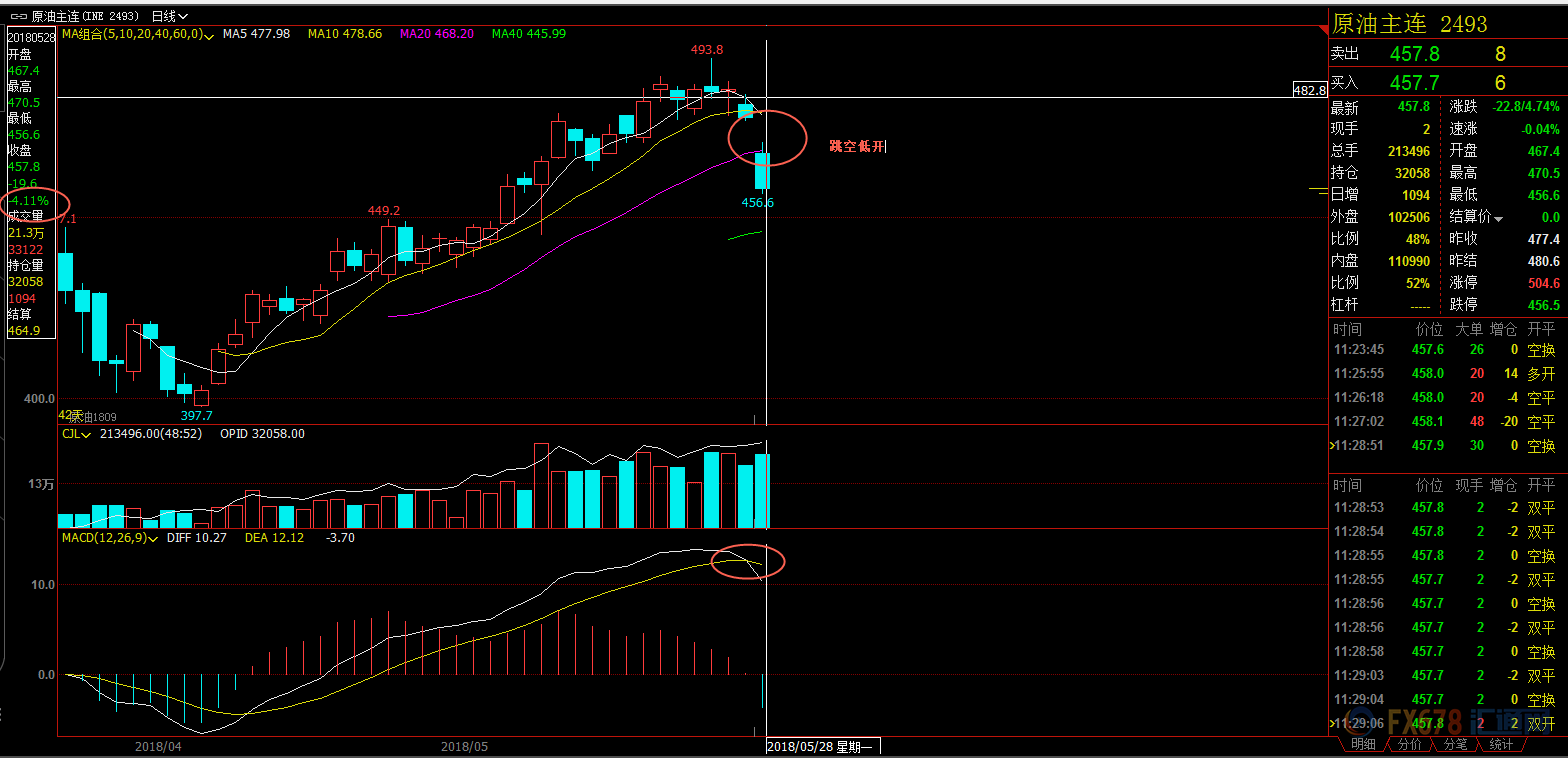Click the 速涨 -0.04% value
Screen dimensions: 1568x758
pyautogui.click(x=1540, y=129)
